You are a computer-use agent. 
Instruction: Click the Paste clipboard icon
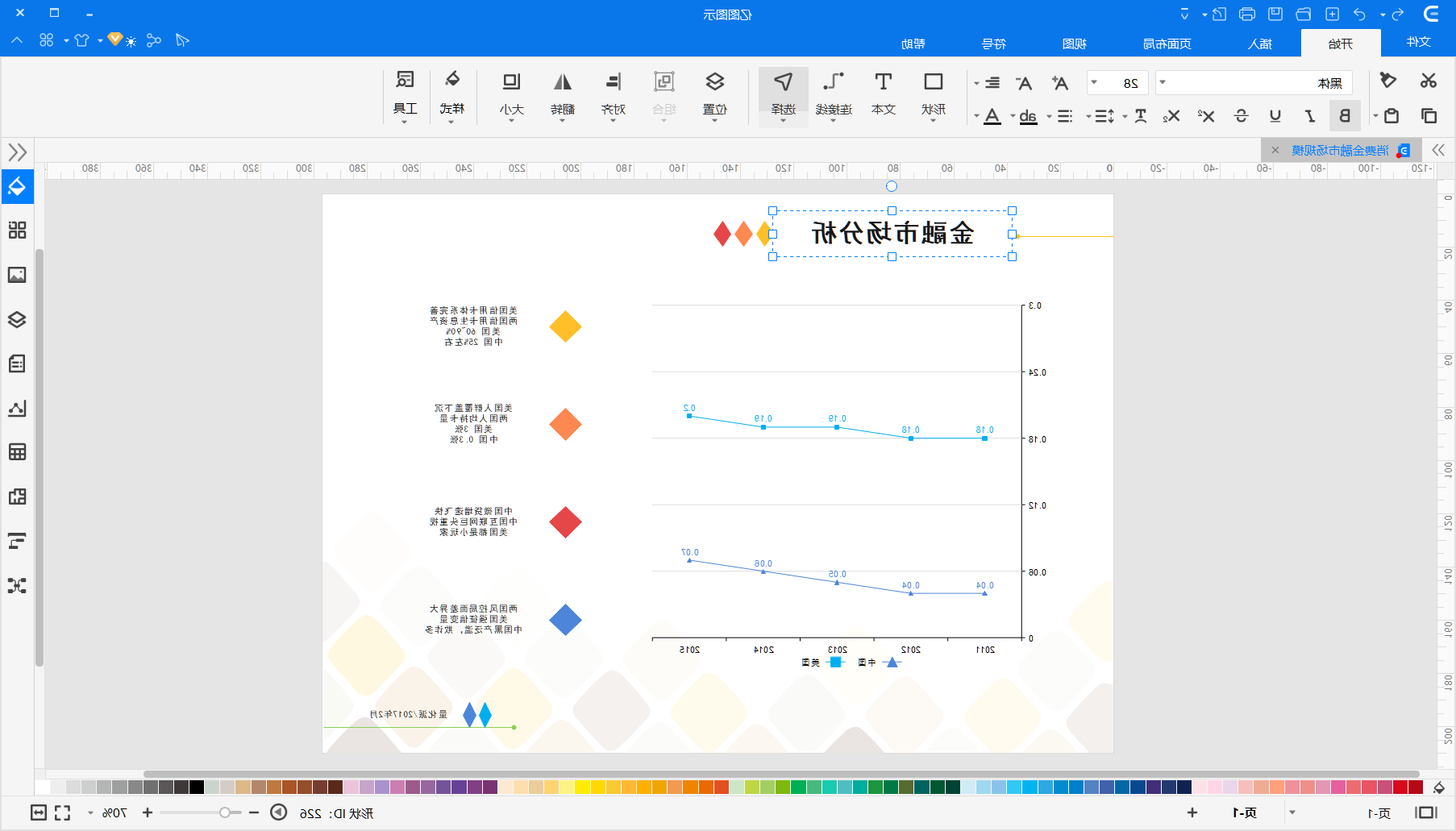[1392, 116]
